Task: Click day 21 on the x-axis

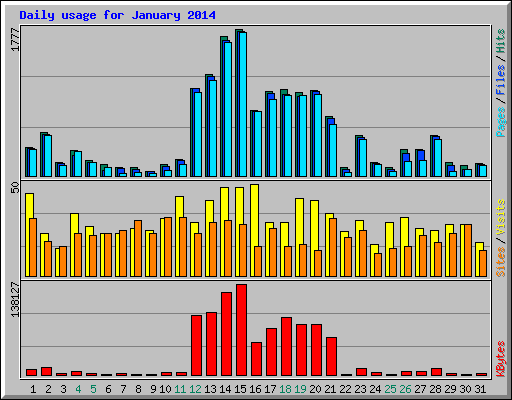Action: (x=330, y=389)
